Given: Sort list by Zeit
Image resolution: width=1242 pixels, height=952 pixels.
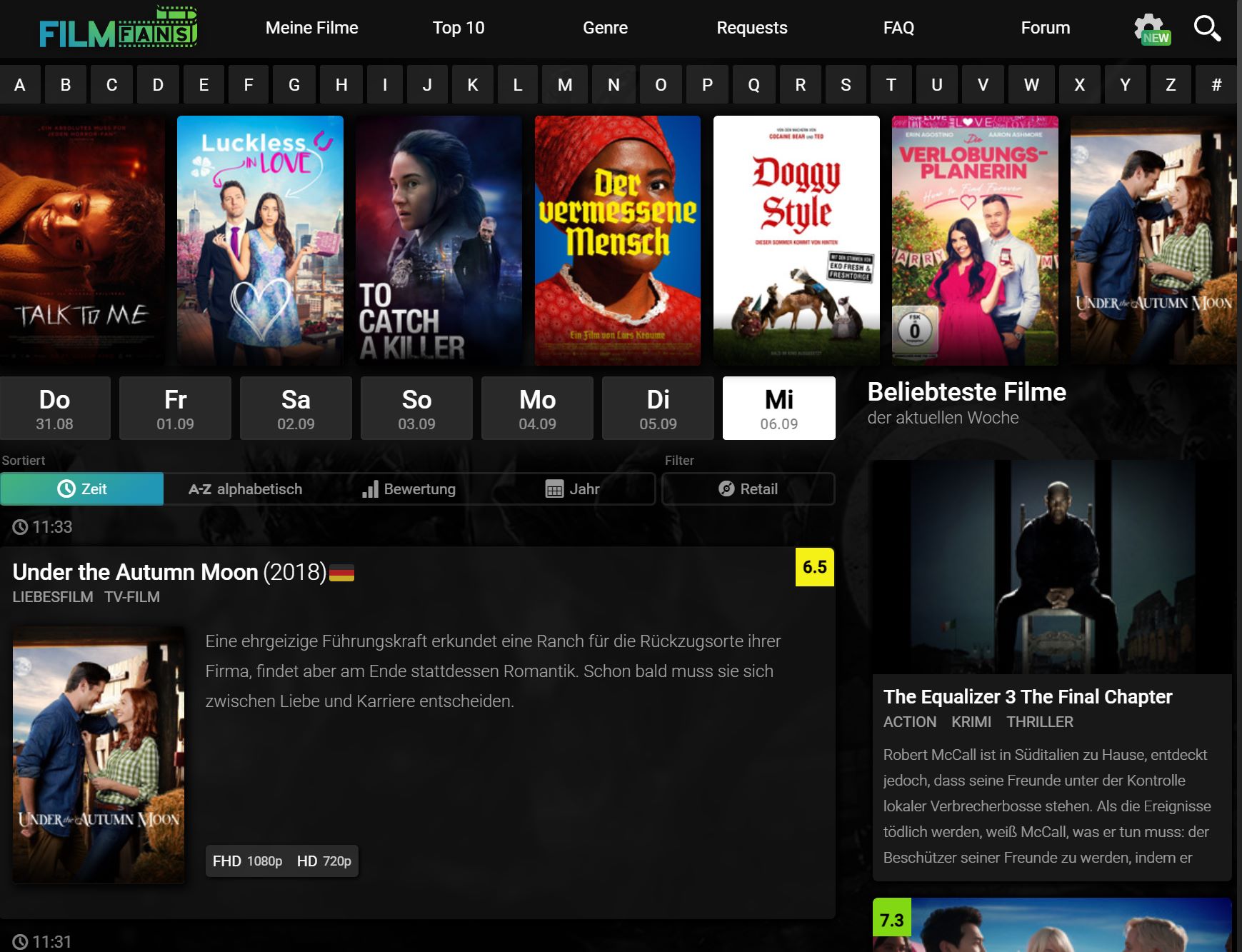Looking at the screenshot, I should tap(82, 489).
